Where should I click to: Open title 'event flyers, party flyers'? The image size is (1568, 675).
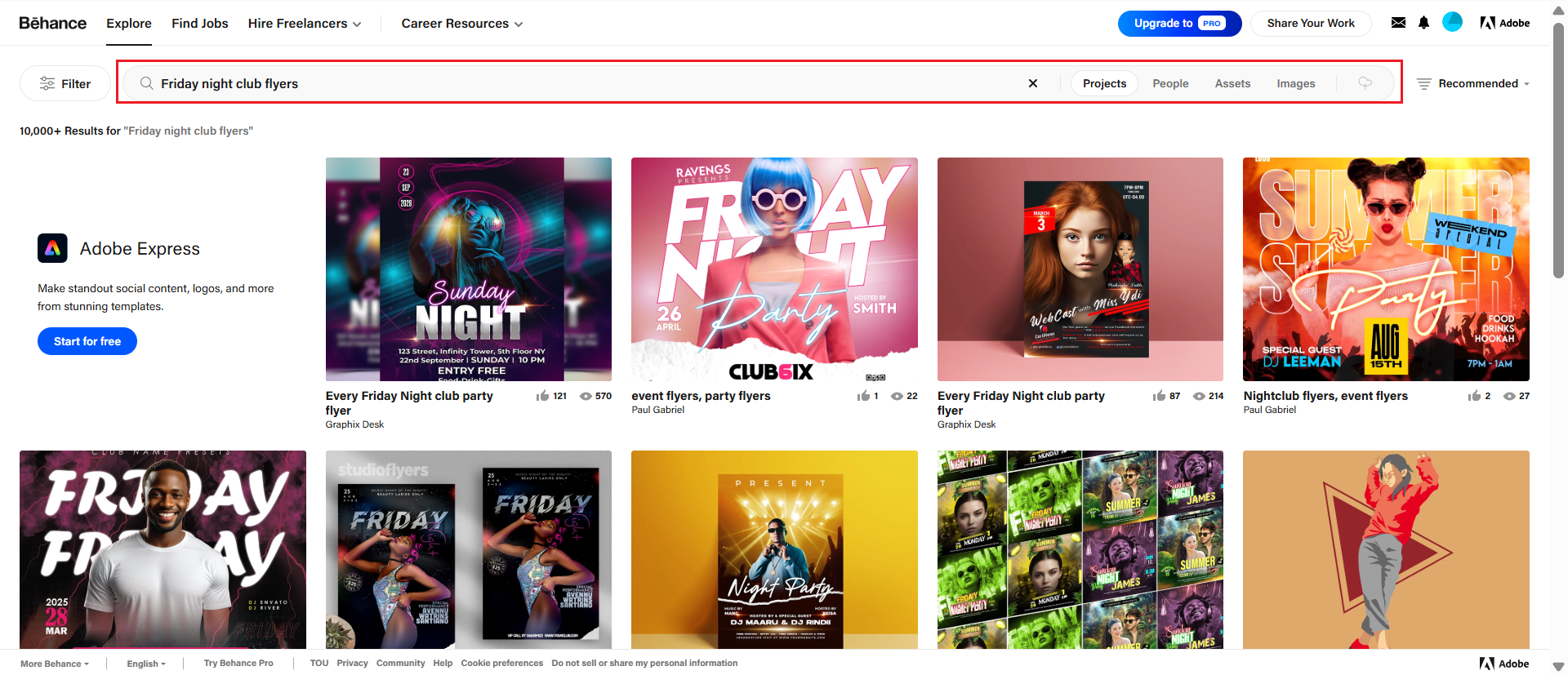701,396
